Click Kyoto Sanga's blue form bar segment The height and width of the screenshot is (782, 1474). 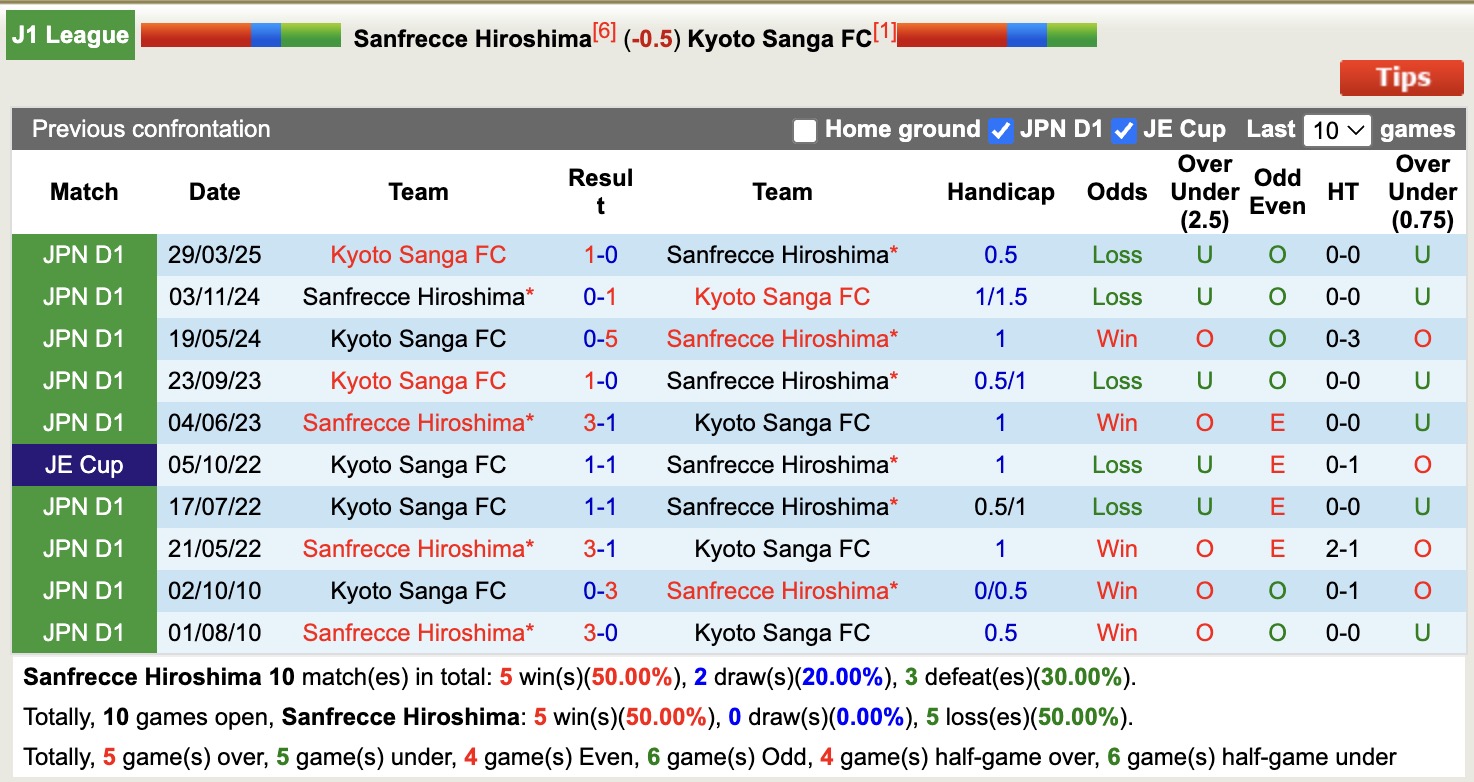(1027, 35)
